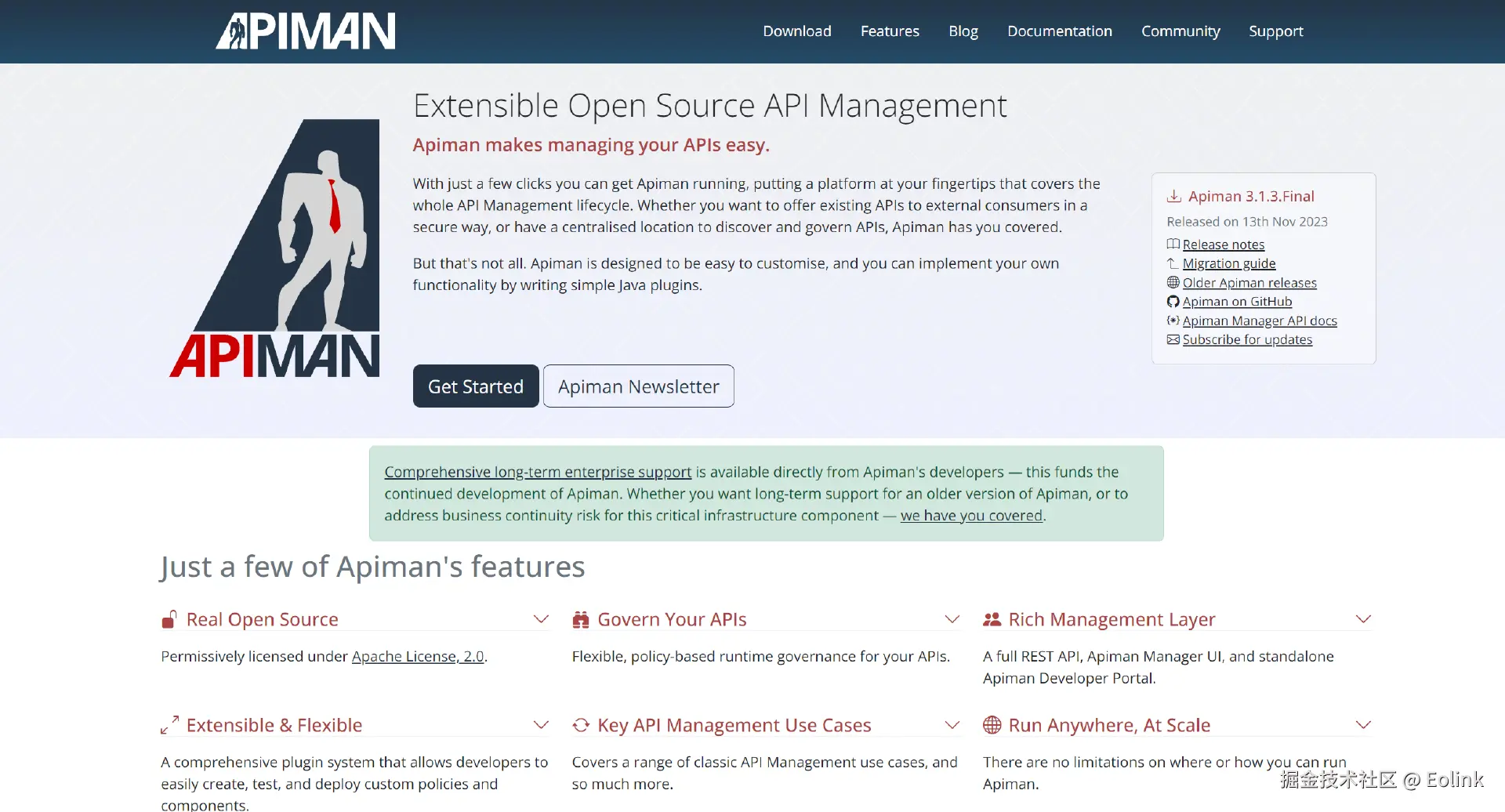
Task: Go to the Blog page
Action: click(963, 31)
